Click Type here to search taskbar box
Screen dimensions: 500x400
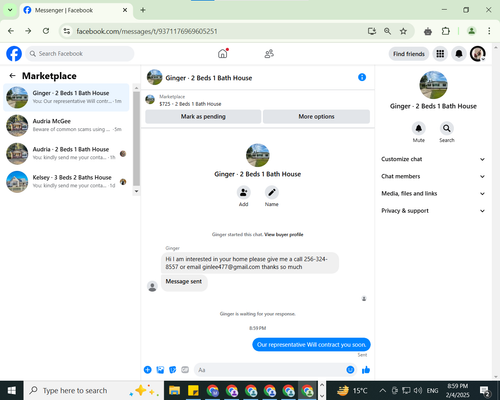coord(93,390)
